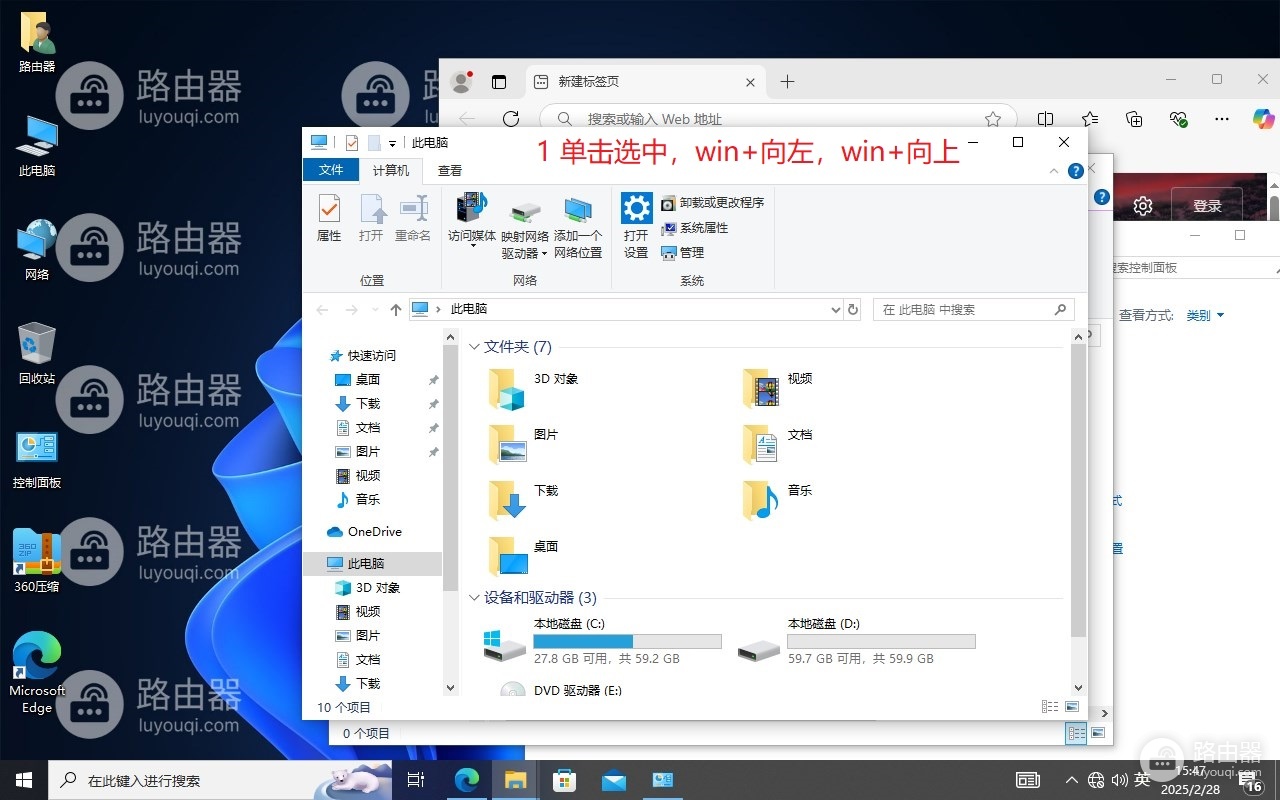Open Customize Quick Access Toolbar dropdown

(393, 143)
